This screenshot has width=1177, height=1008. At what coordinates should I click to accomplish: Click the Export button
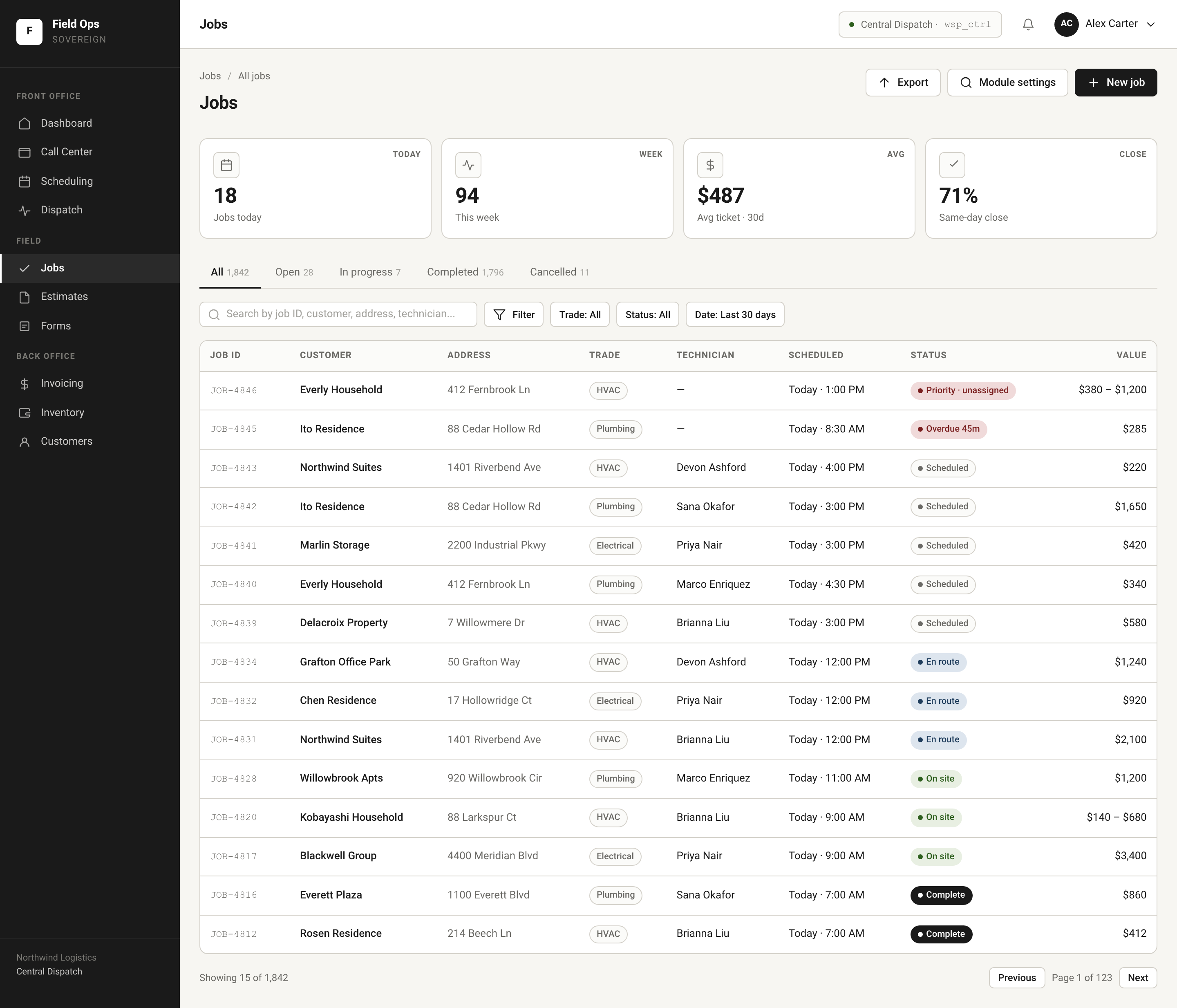[x=903, y=83]
